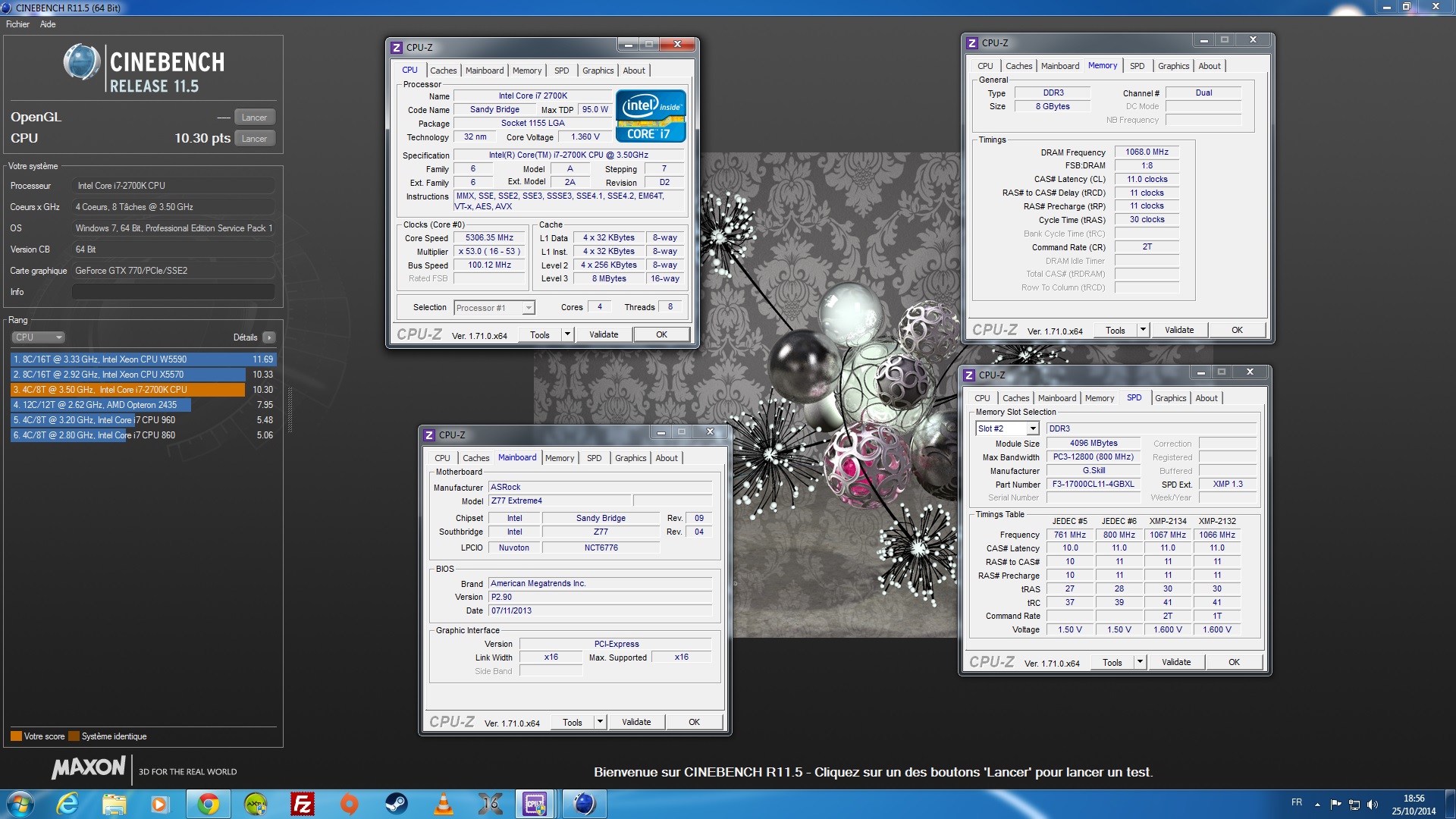
Task: Click Validate in CPU-Z CPU window
Action: coord(604,334)
